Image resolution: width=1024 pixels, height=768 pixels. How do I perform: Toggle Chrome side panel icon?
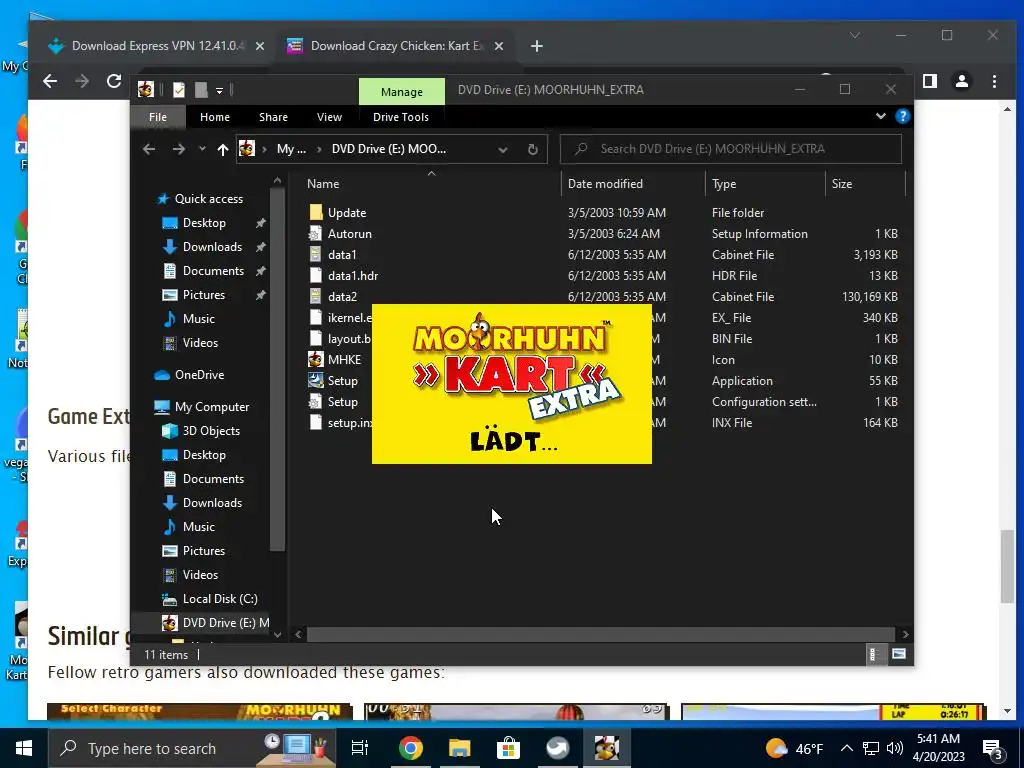(930, 81)
